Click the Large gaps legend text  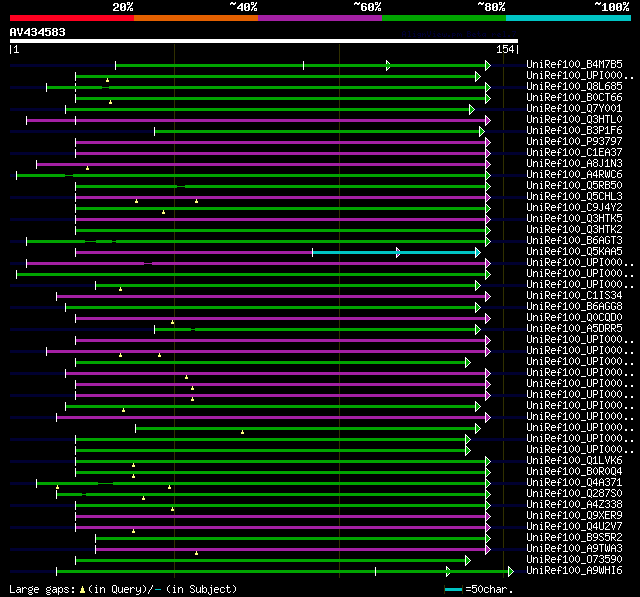pyautogui.click(x=123, y=589)
